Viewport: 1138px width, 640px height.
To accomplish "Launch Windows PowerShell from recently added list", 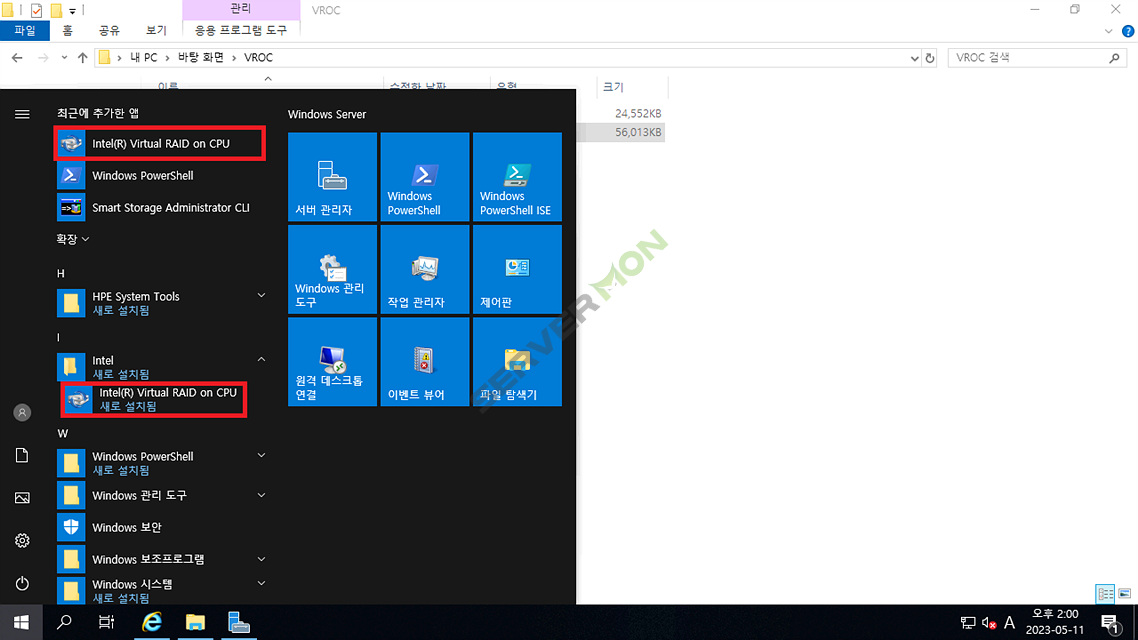I will [x=160, y=176].
